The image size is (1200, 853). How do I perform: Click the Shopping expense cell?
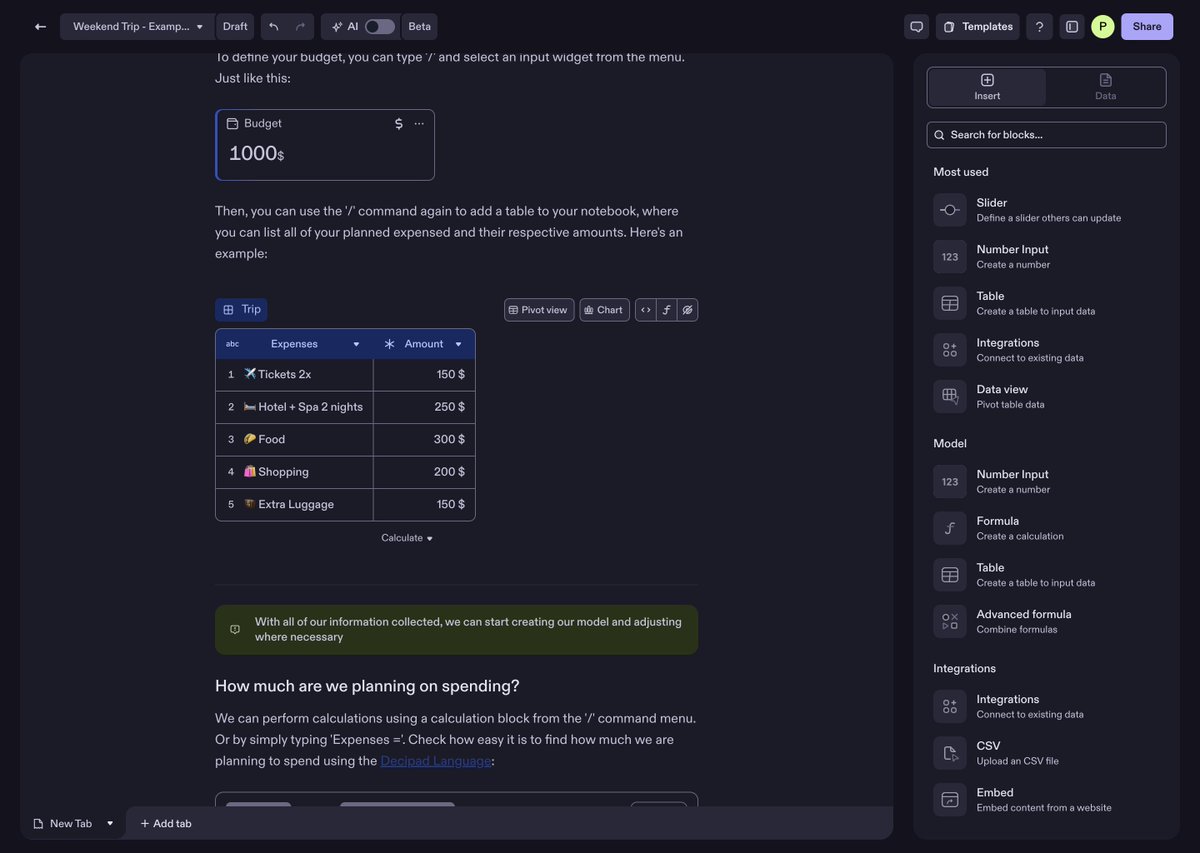(294, 472)
